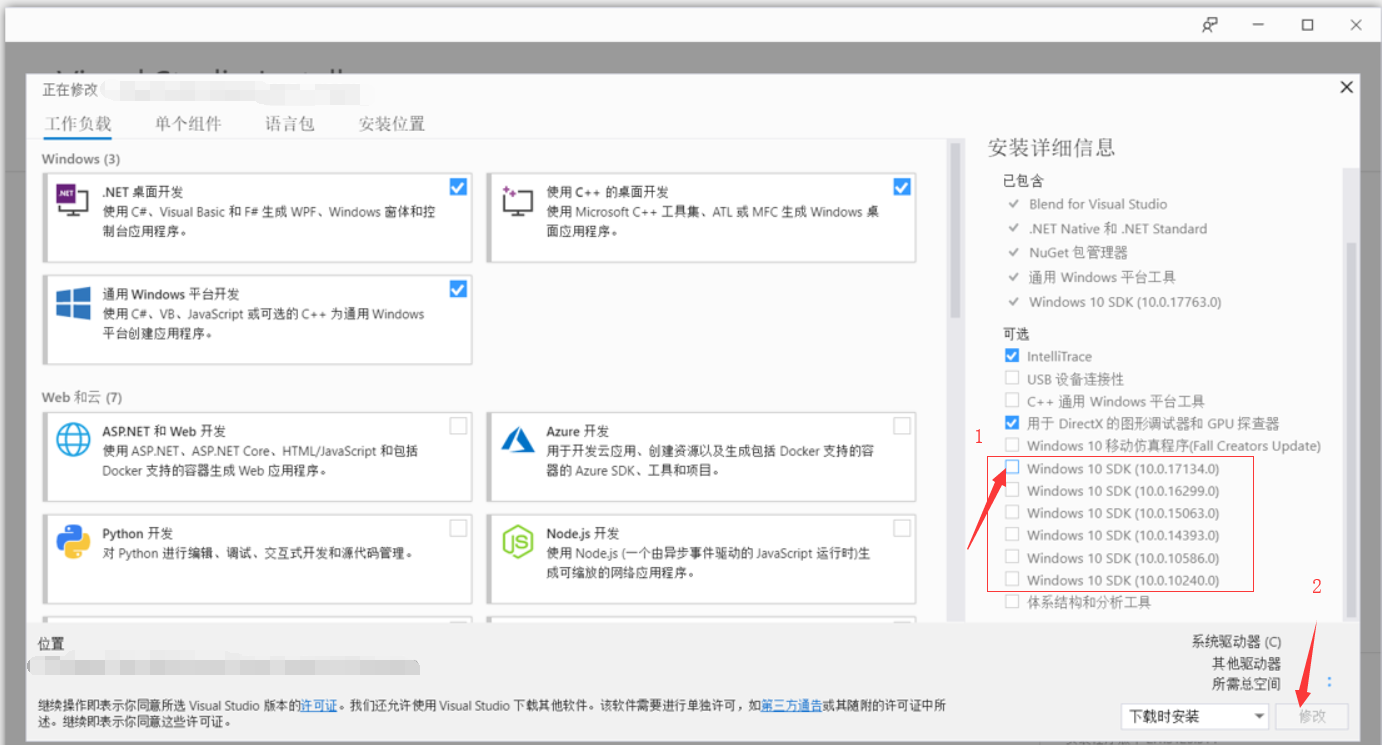1382x745 pixels.
Task: Open the 许可证 link
Action: click(318, 705)
